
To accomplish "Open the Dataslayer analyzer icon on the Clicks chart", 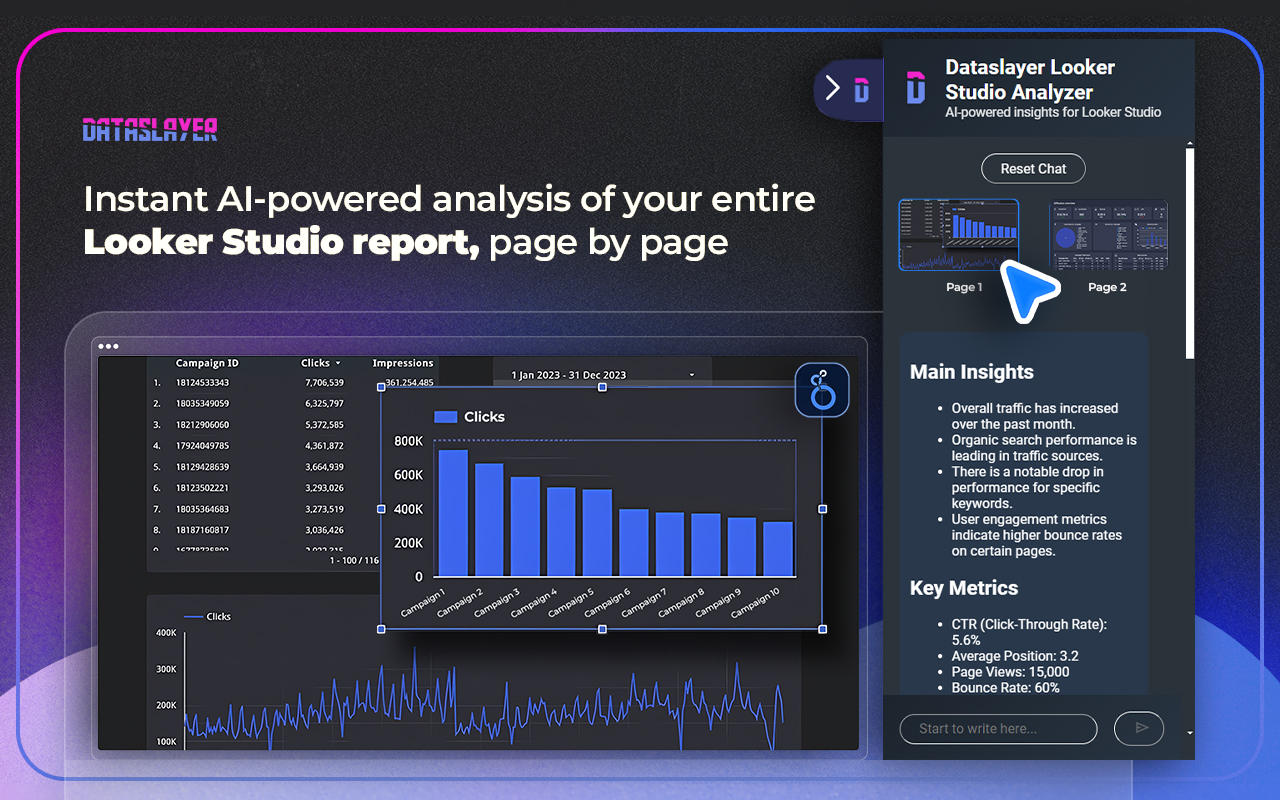I will (821, 389).
